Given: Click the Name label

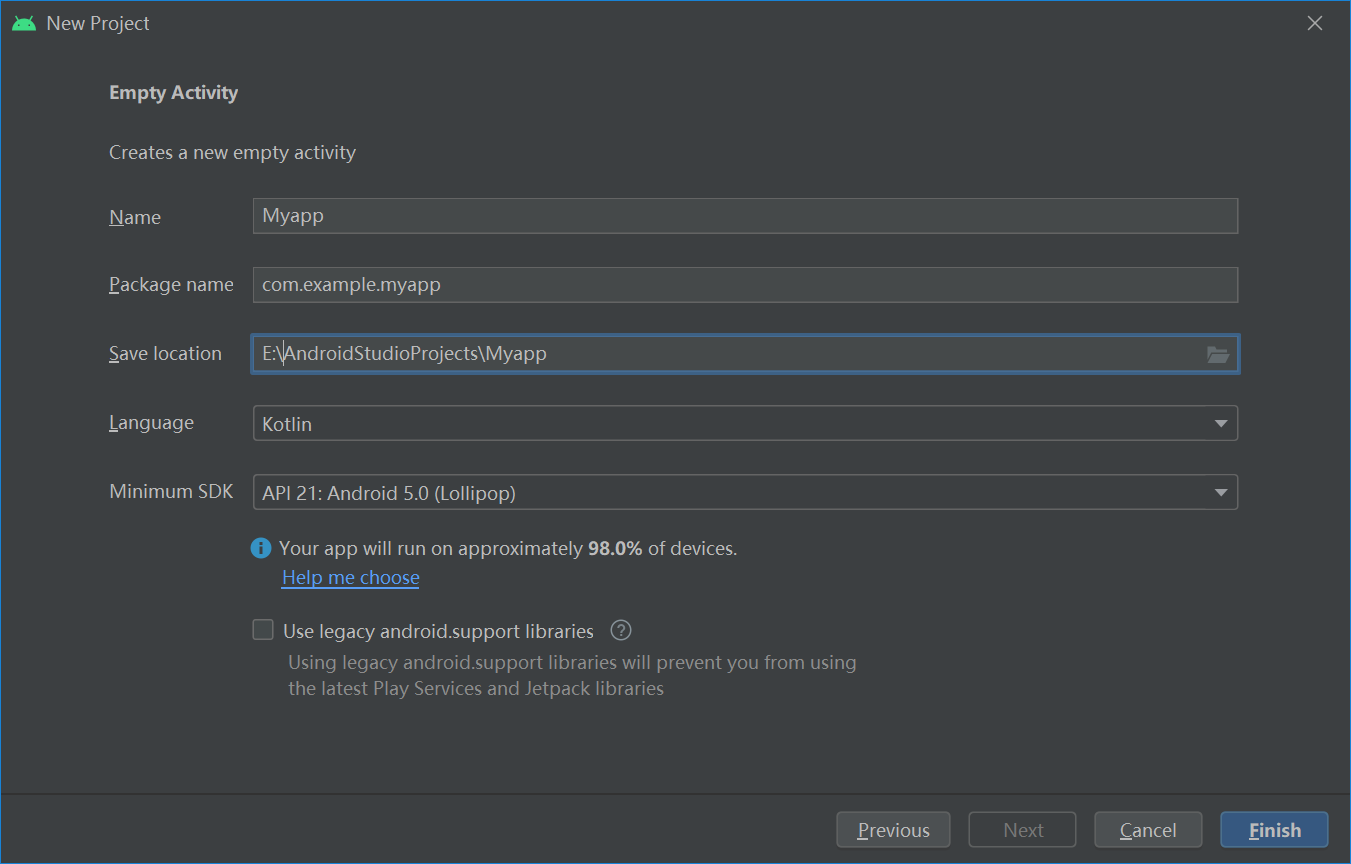Looking at the screenshot, I should tap(135, 217).
